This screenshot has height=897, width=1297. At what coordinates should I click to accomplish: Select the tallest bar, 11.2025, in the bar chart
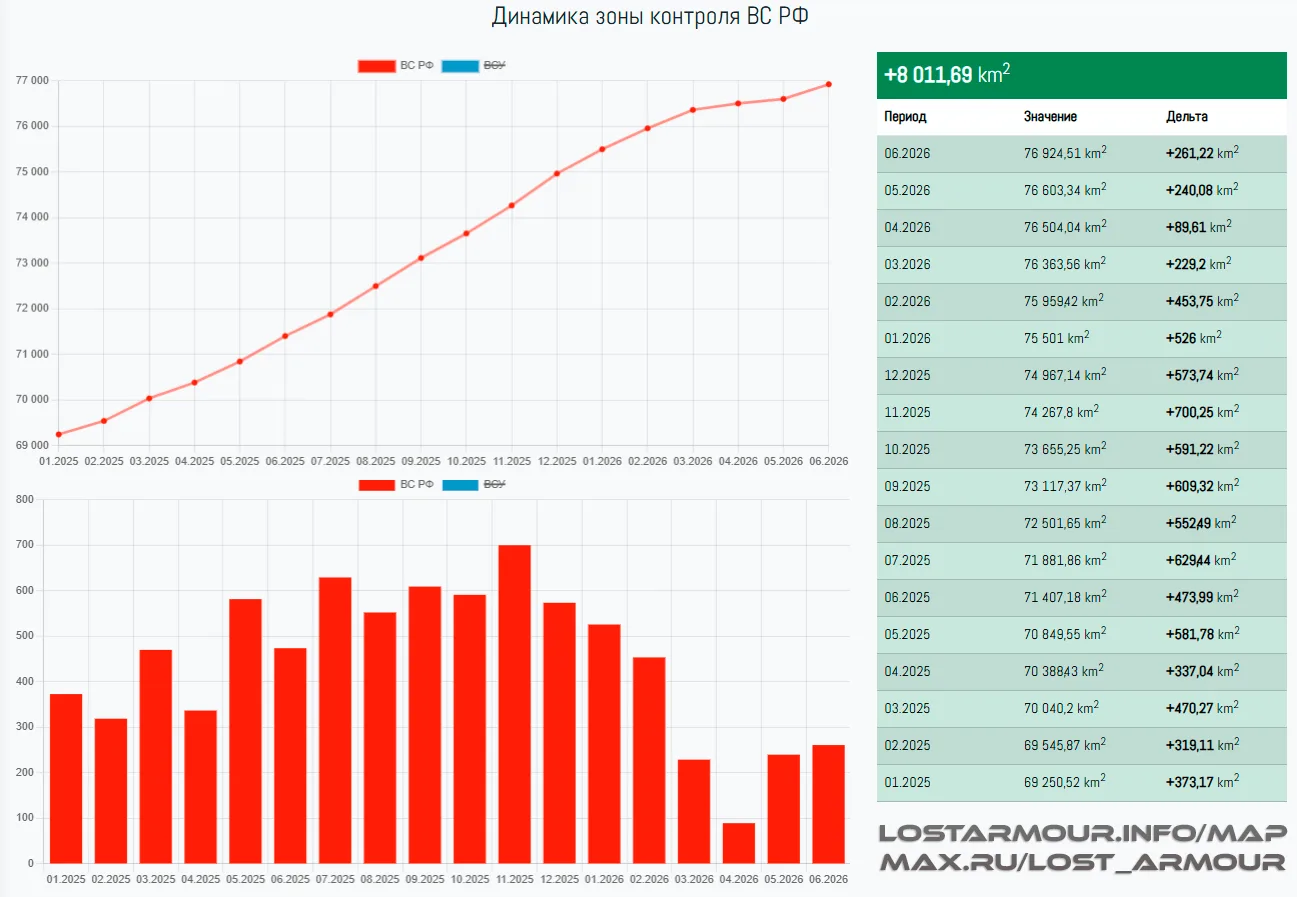516,704
